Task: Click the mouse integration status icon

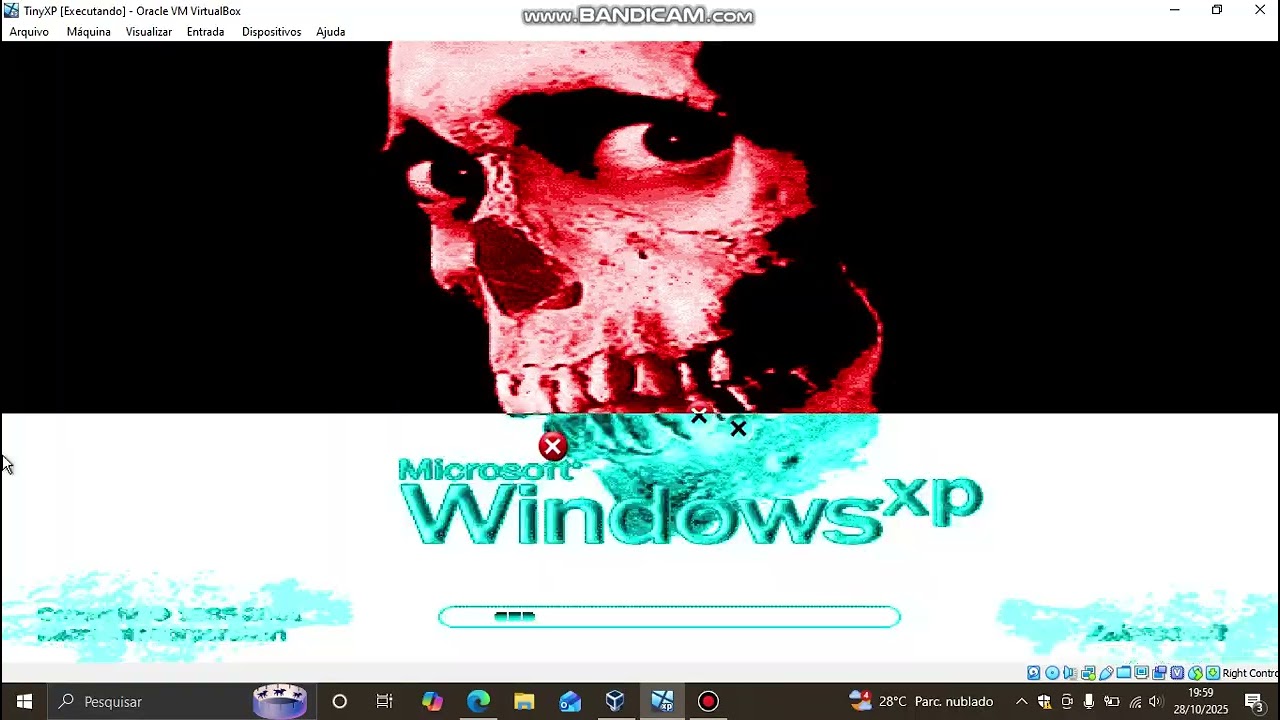Action: click(x=1196, y=673)
